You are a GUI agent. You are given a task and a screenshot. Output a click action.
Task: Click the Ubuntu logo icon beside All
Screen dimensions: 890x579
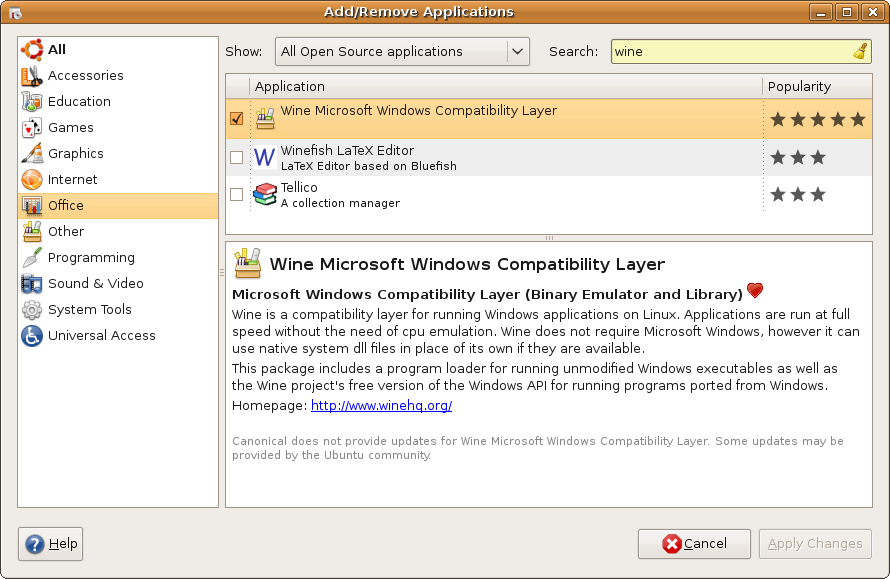(x=32, y=49)
